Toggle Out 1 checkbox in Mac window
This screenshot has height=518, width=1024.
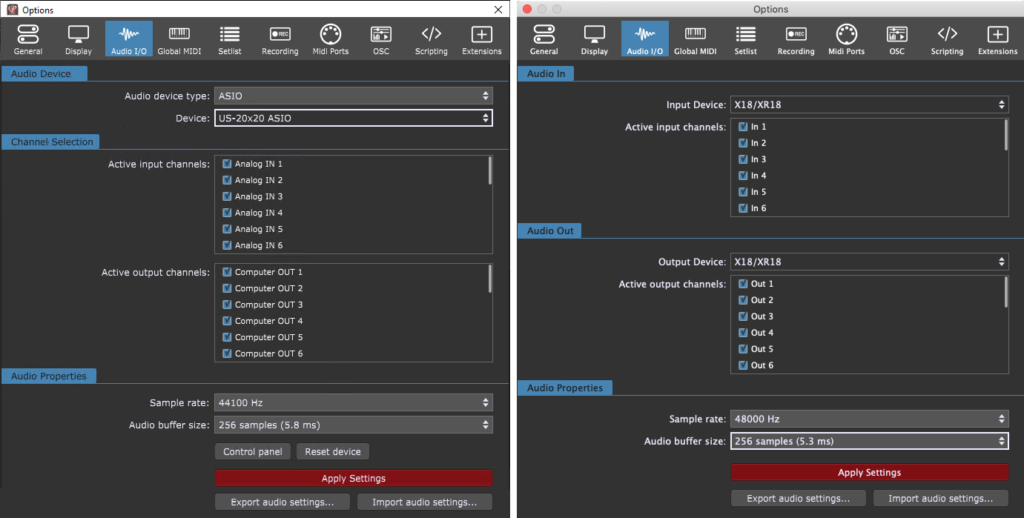(743, 283)
